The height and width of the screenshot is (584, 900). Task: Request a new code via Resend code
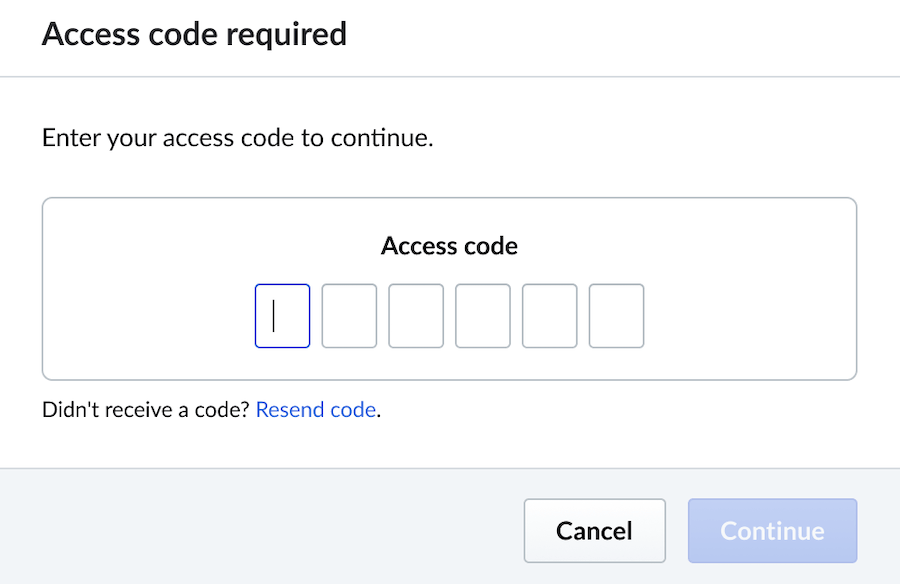click(316, 410)
